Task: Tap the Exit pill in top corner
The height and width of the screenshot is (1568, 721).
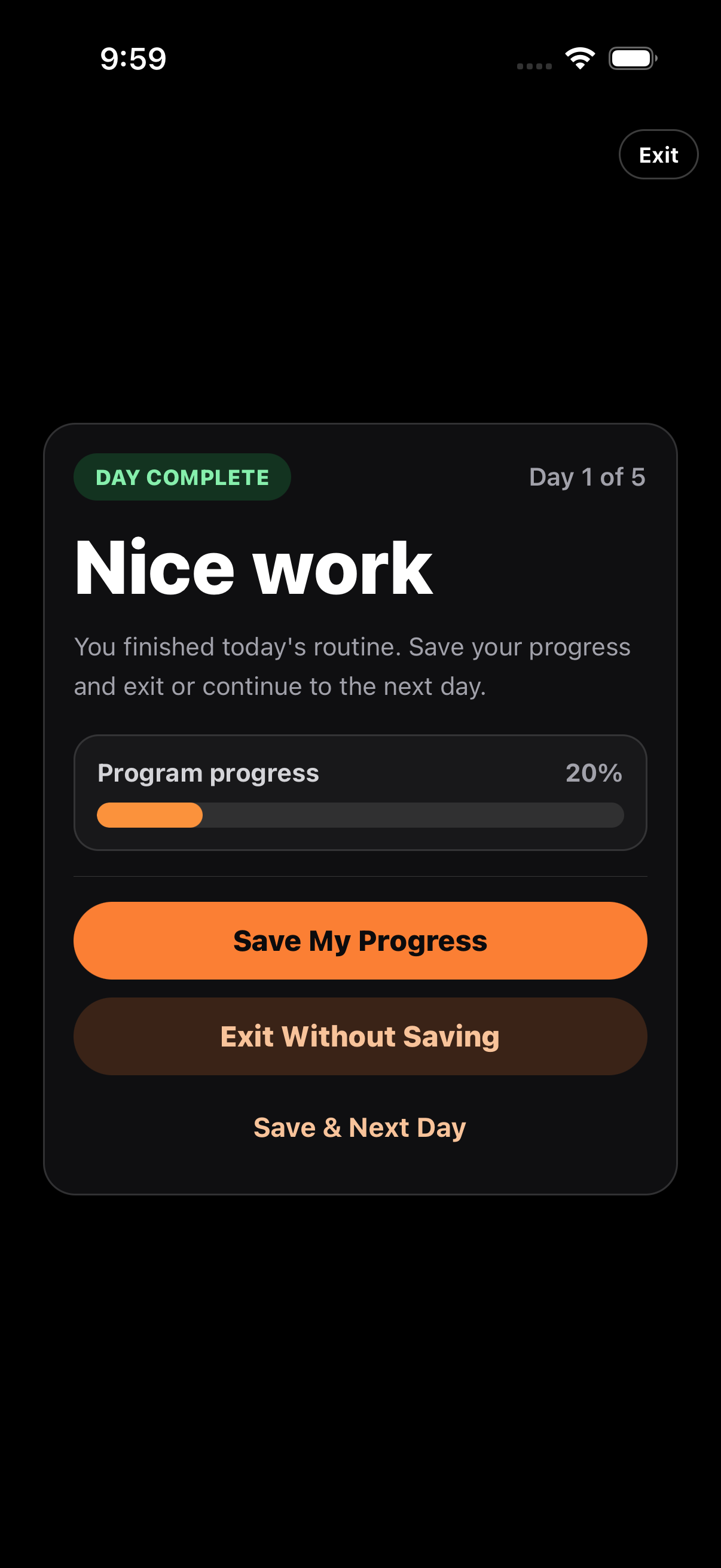Action: pyautogui.click(x=658, y=155)
